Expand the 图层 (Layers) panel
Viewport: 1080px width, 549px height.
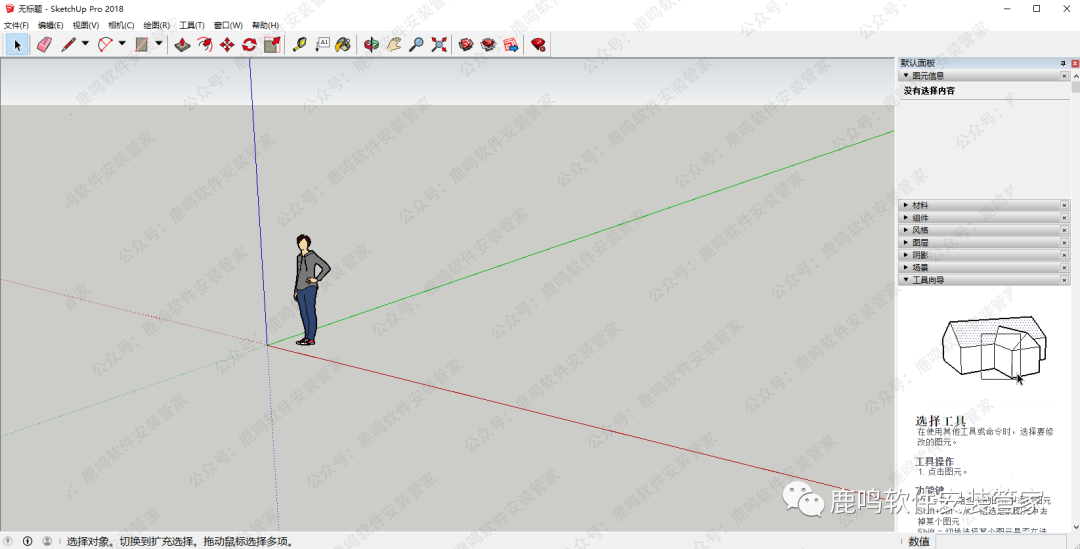(920, 242)
